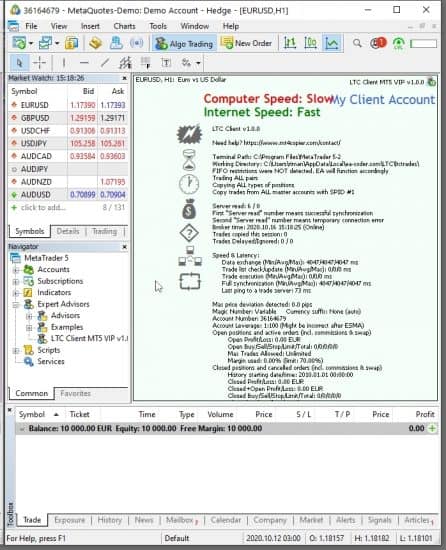Open the Profiles toolbar icon
Screen dimensions: 446x550
click(45, 43)
